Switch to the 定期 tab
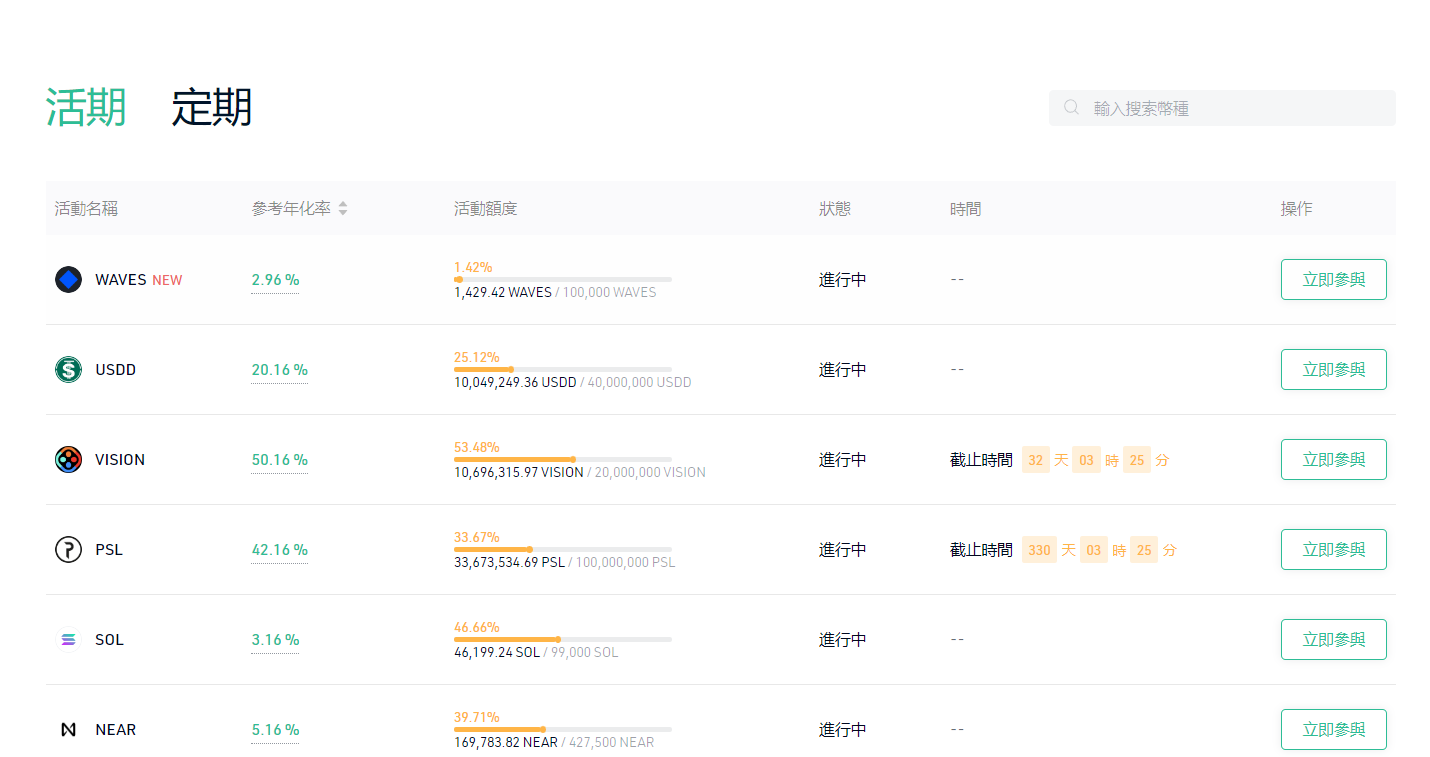Viewport: 1430px width, 757px height. tap(211, 108)
